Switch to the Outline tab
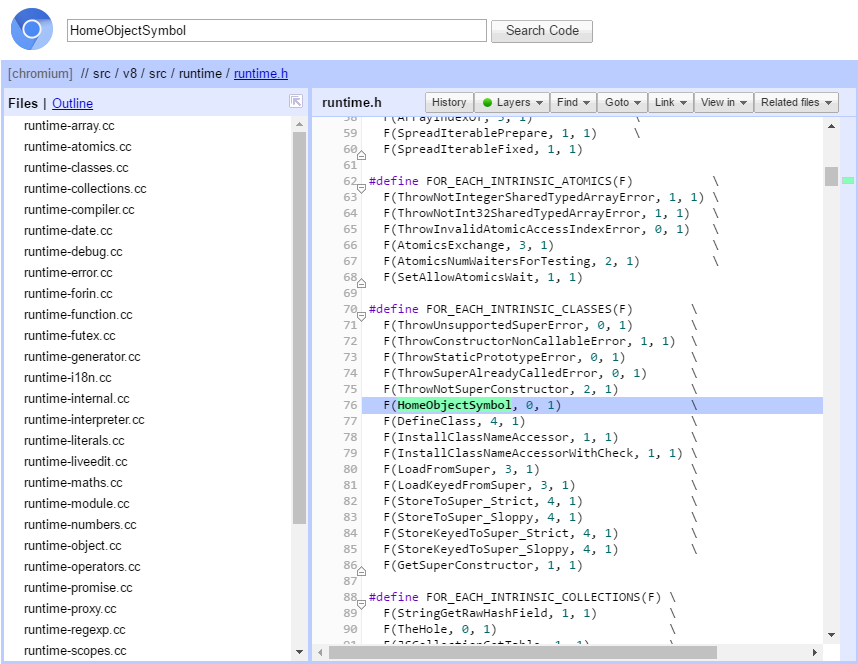The height and width of the screenshot is (664, 858). (x=72, y=103)
